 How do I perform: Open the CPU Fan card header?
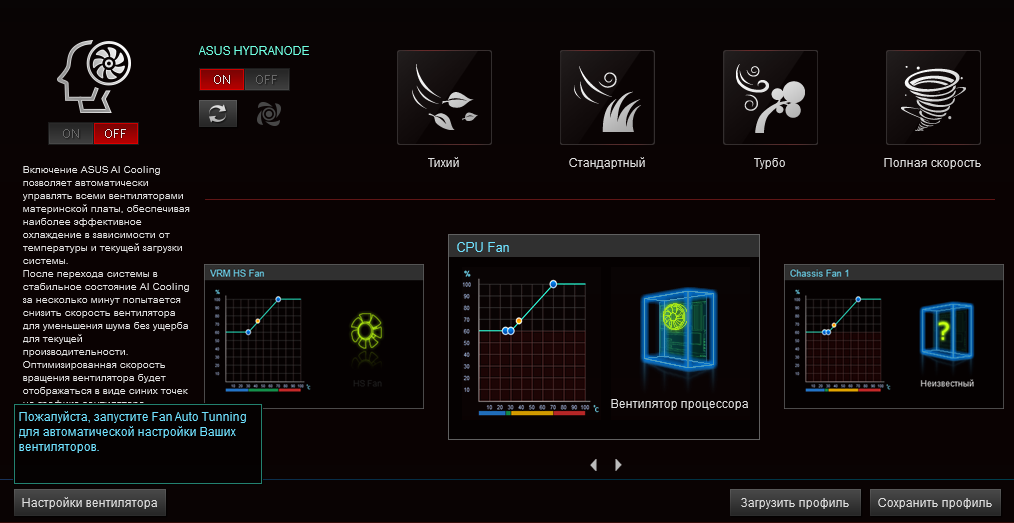(603, 247)
